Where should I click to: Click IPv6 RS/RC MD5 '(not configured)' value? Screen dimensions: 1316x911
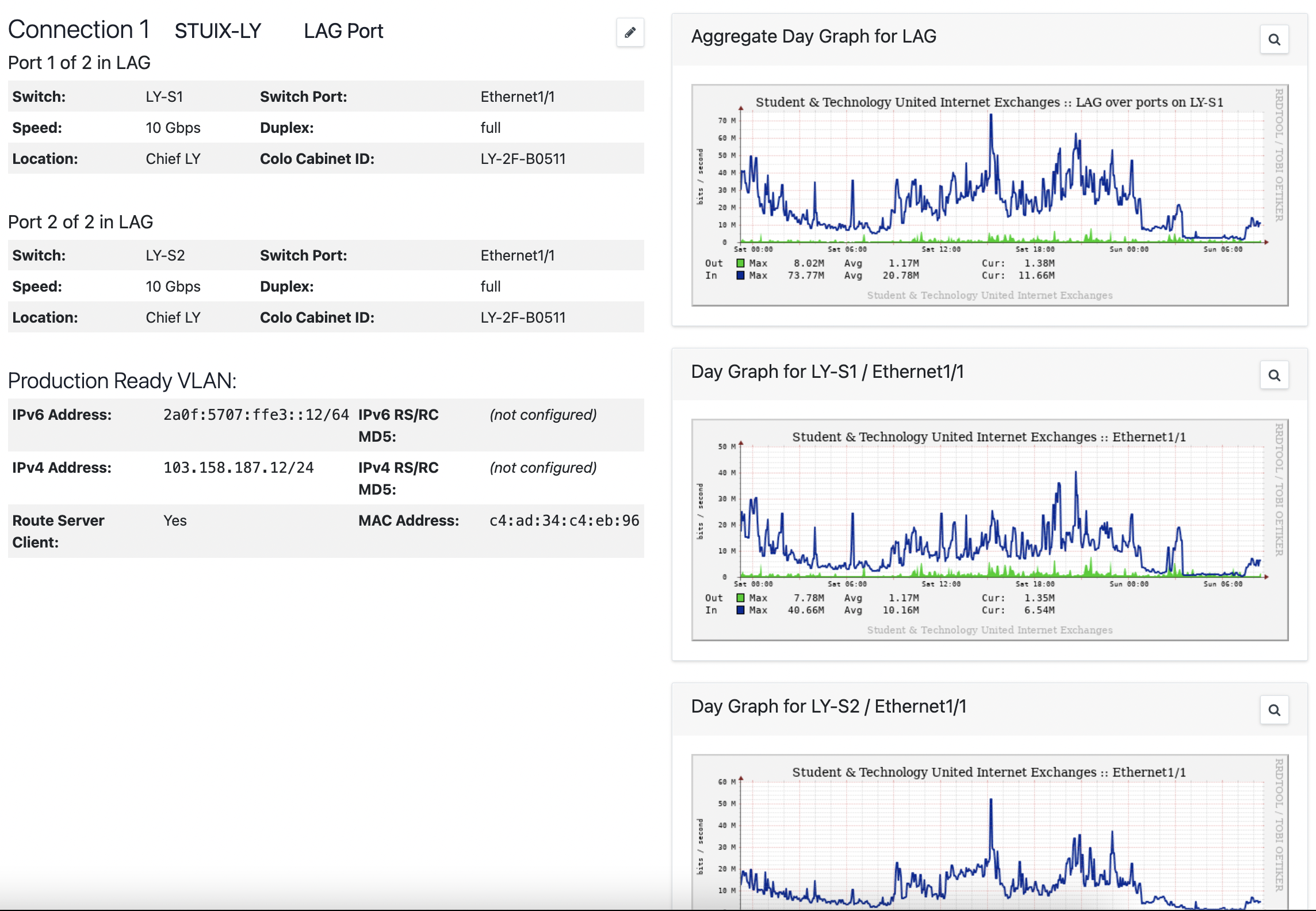coord(543,415)
